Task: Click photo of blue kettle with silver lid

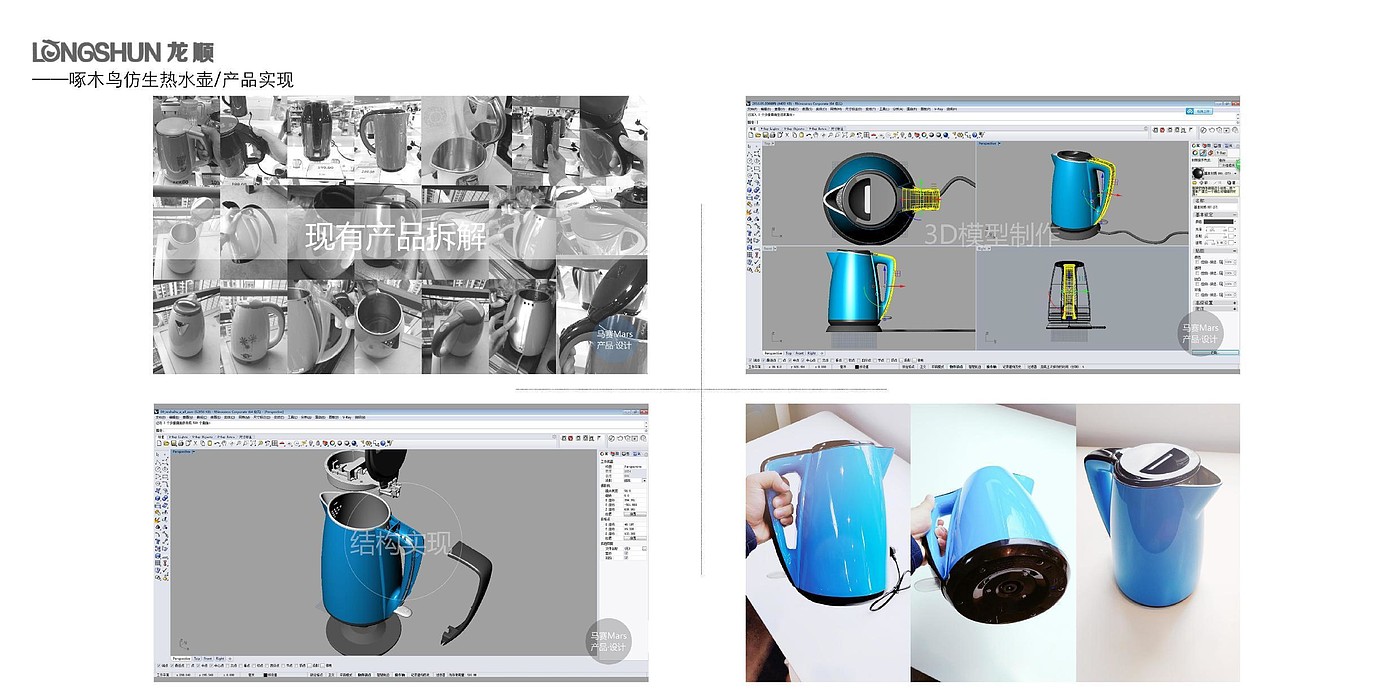Action: tap(1158, 543)
